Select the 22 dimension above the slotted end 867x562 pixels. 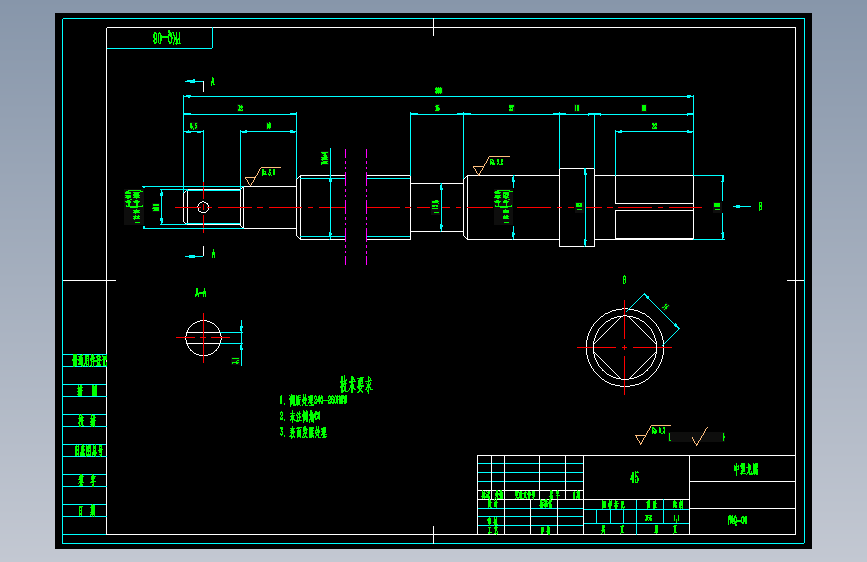point(654,126)
